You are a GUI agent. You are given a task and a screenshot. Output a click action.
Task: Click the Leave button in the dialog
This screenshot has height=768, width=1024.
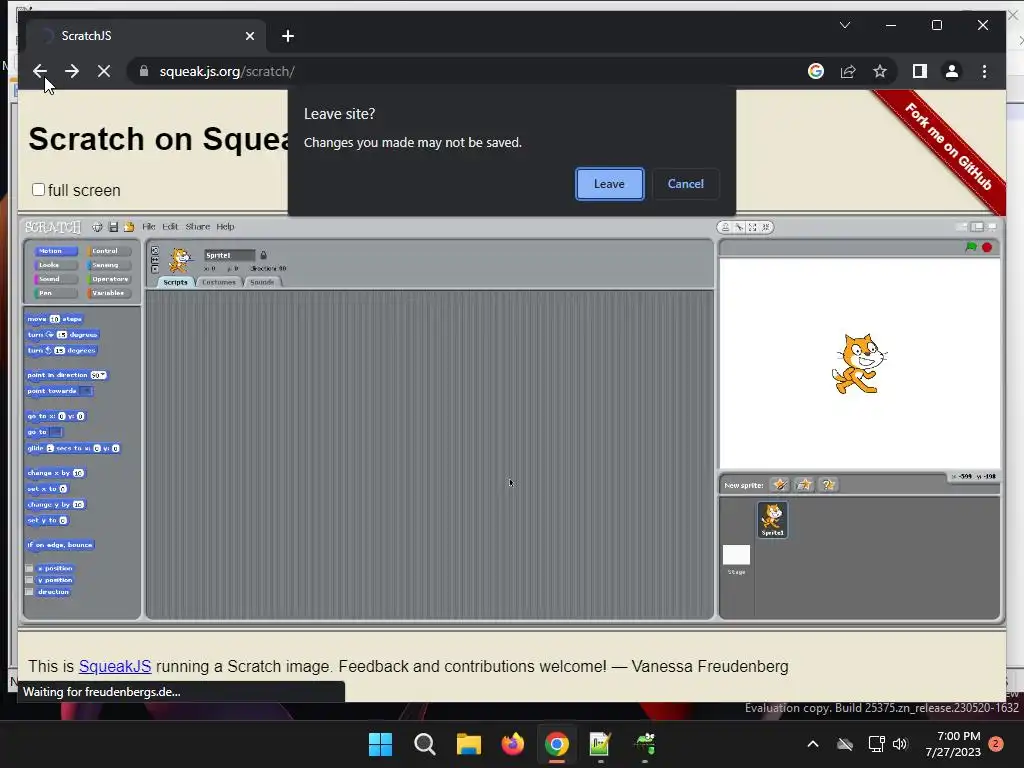(609, 184)
